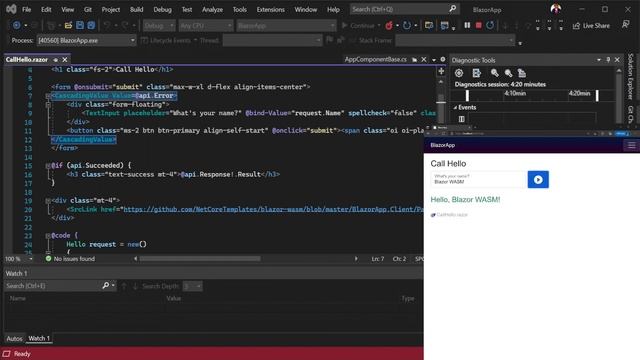640x360 pixels.
Task: Click the Restart application circular arrow icon
Action: pyautogui.click(x=407, y=25)
